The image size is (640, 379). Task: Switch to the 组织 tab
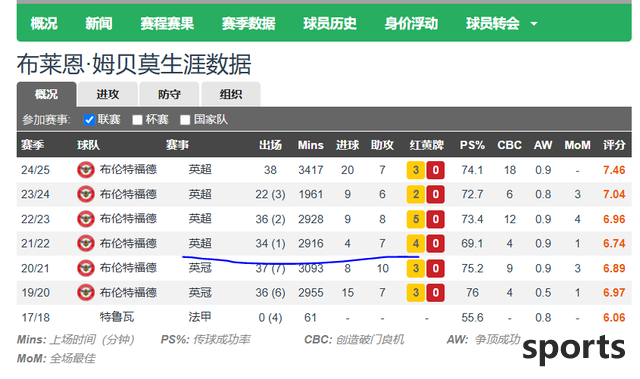pyautogui.click(x=231, y=94)
